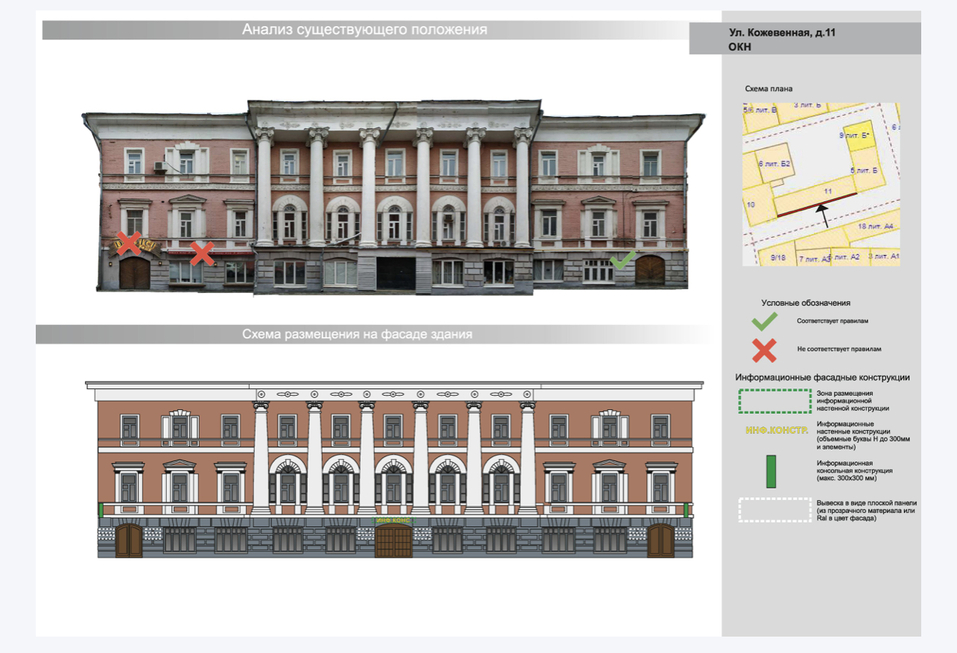Click the leftmost red cross on the photo
Image resolution: width=957 pixels, height=653 pixels.
click(128, 242)
